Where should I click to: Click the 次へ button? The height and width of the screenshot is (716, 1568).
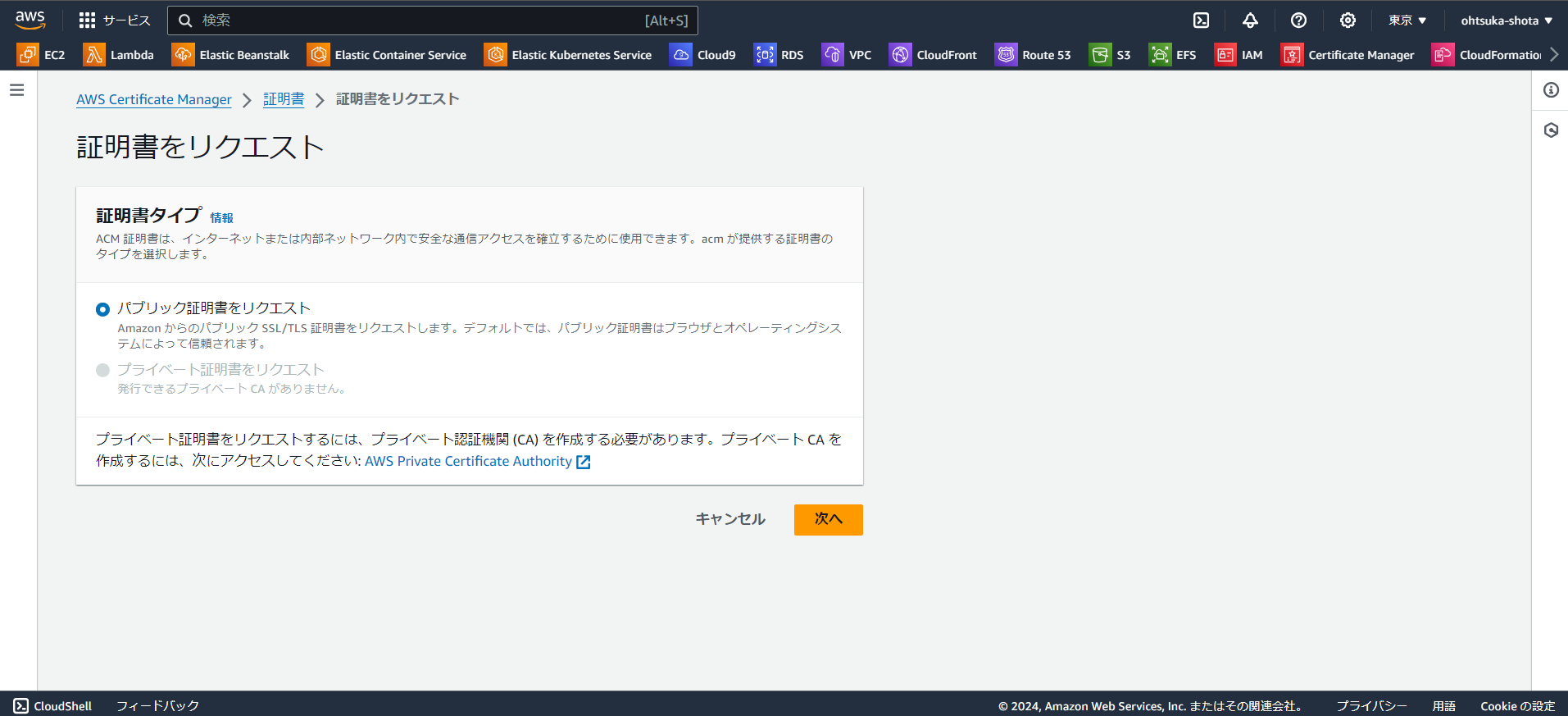pos(828,519)
